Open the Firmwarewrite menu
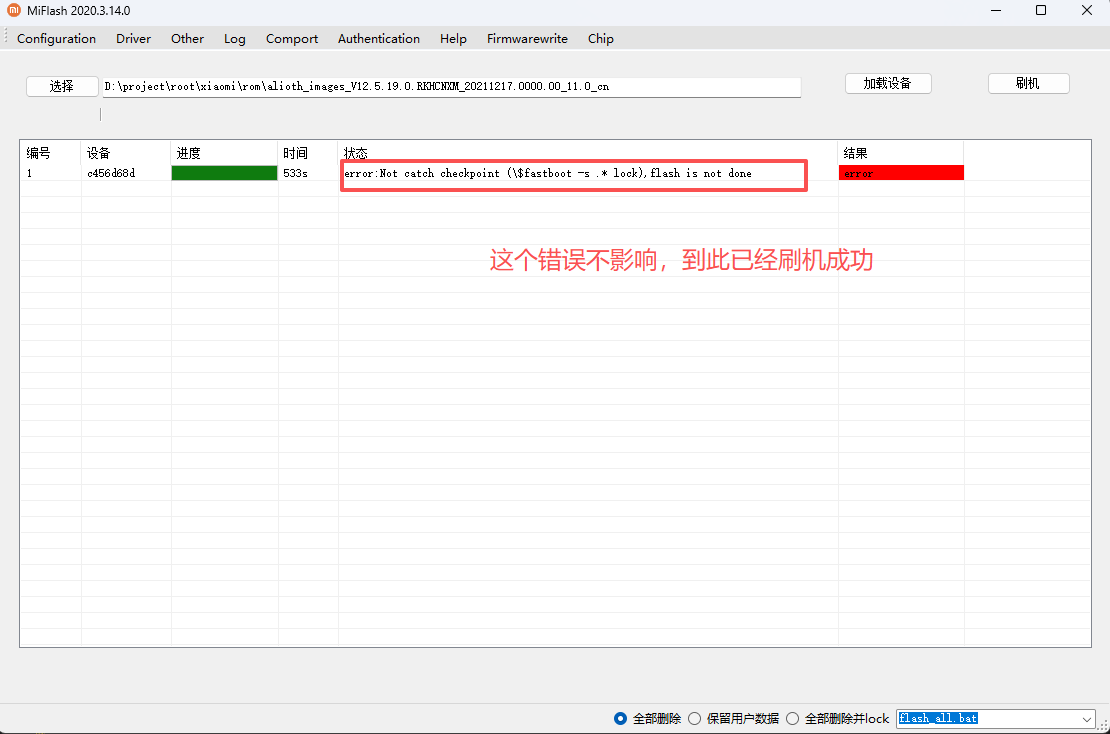 (x=527, y=39)
